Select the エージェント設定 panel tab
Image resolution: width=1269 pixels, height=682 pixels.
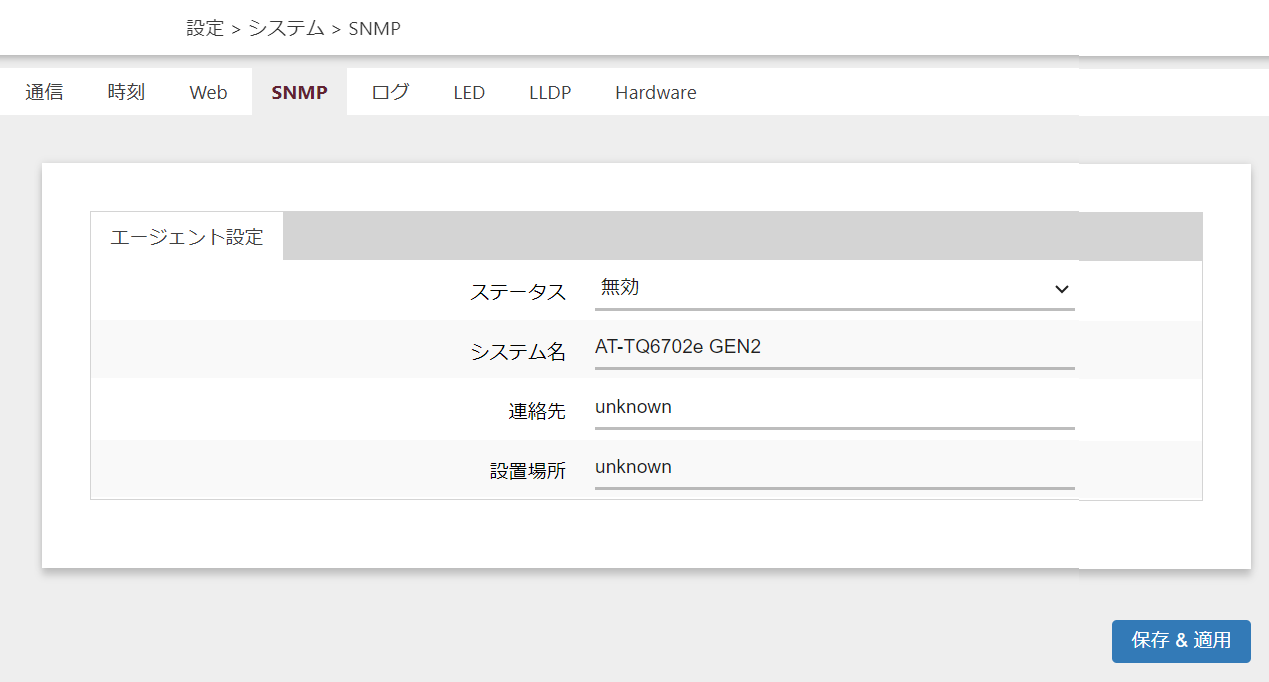[x=187, y=237]
